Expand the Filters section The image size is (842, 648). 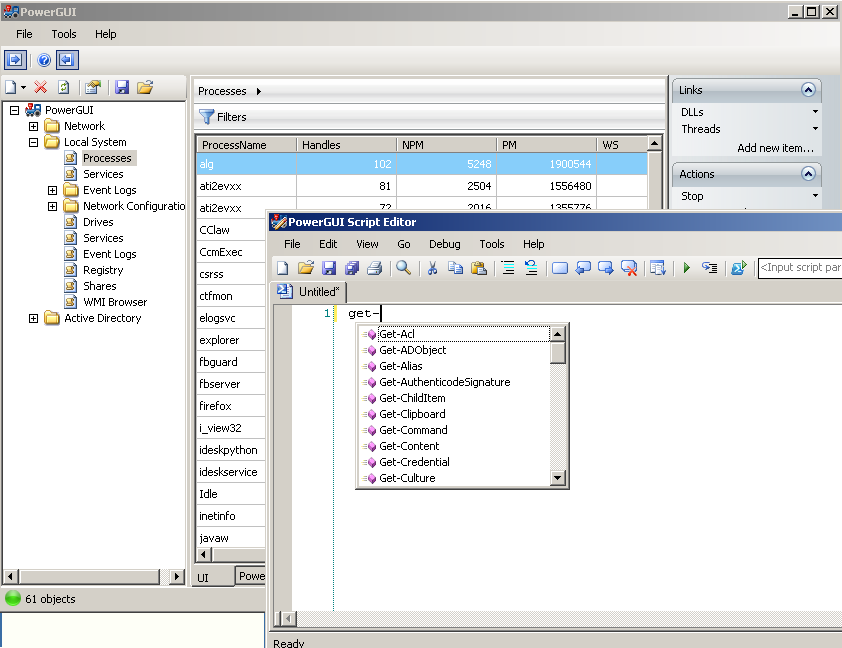[x=223, y=117]
